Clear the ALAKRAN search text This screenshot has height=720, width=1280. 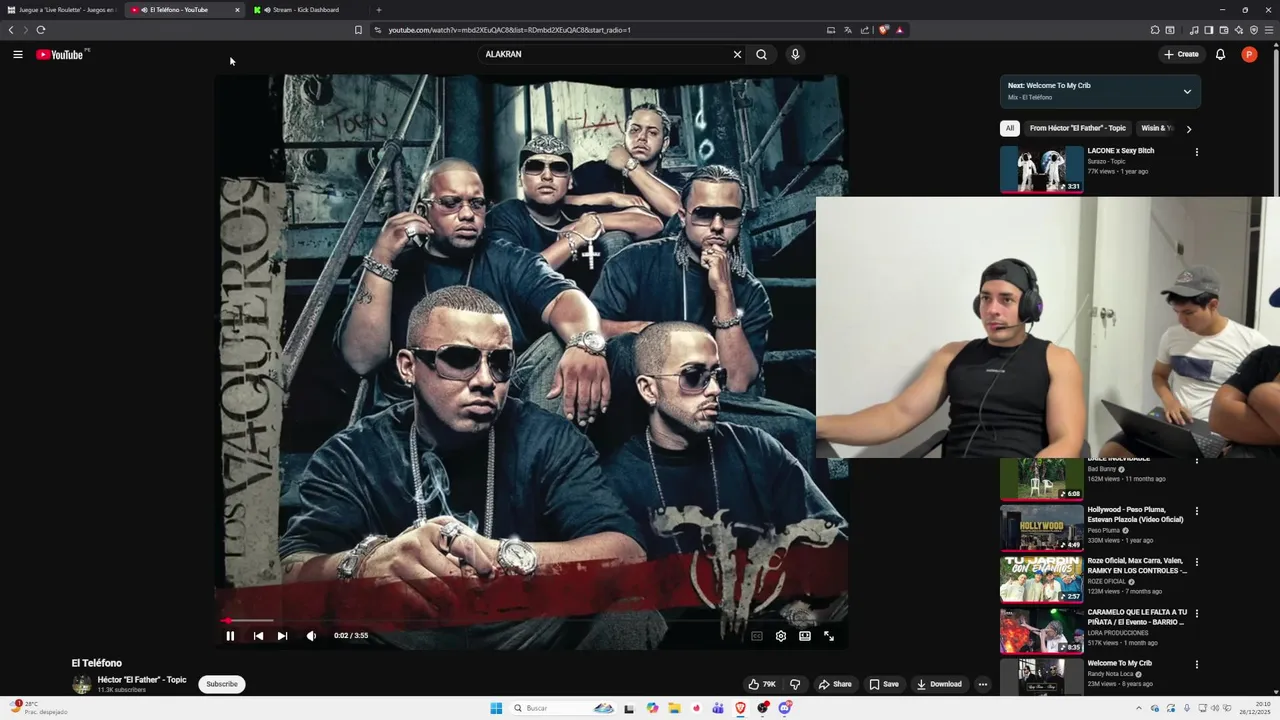[737, 54]
